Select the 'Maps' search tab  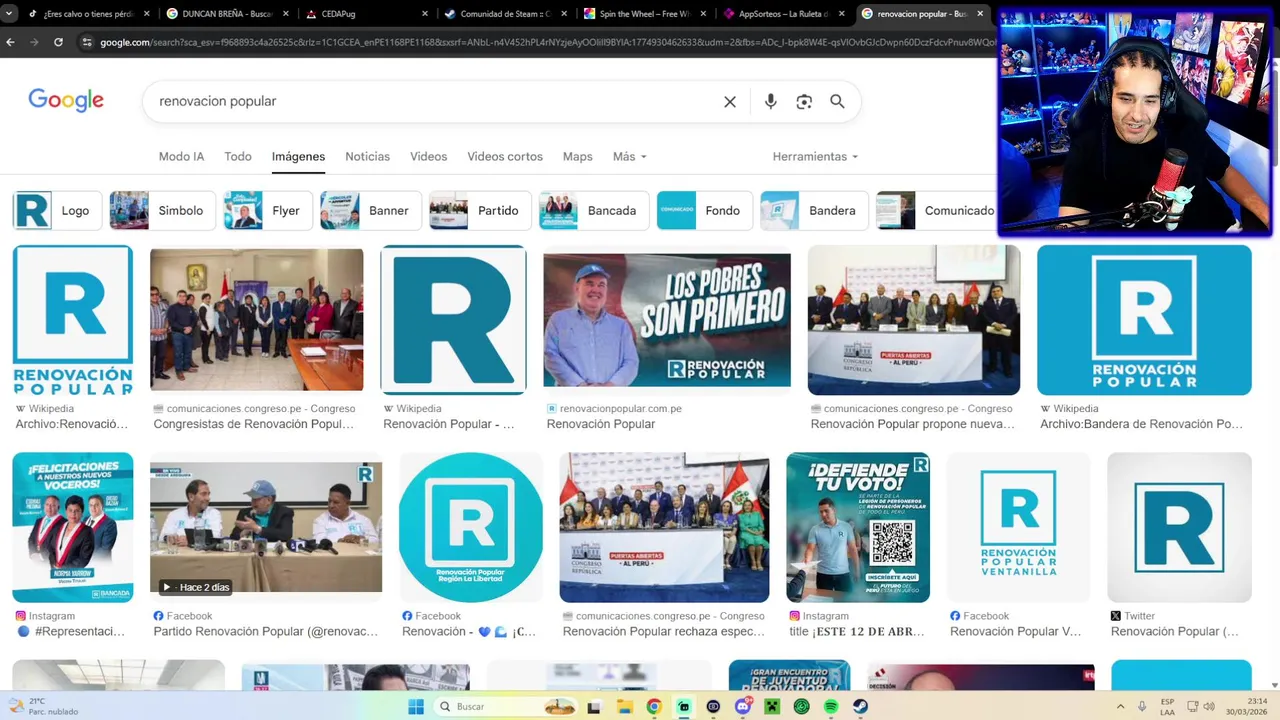click(x=577, y=157)
